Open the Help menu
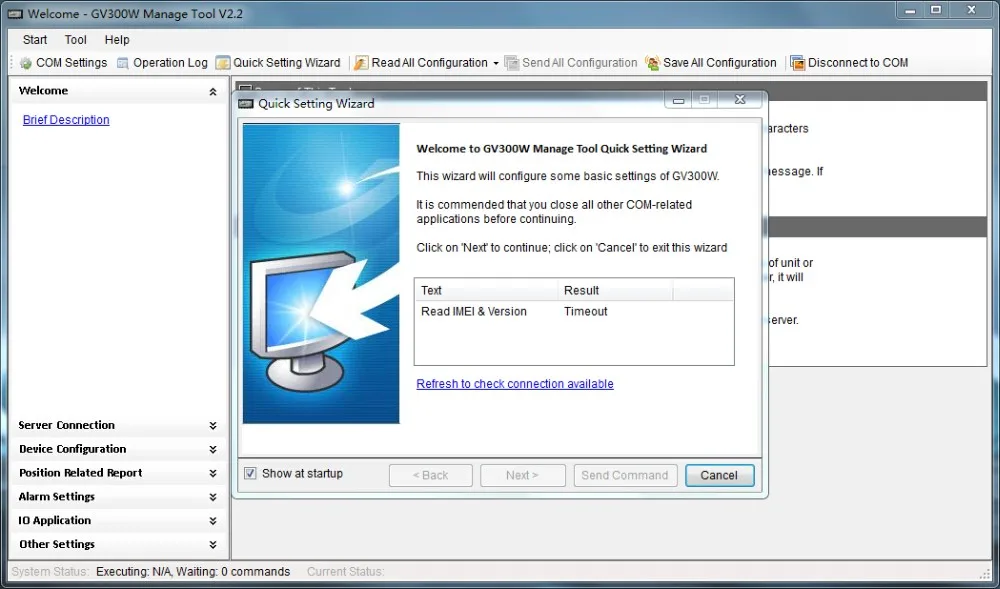This screenshot has height=589, width=1000. (117, 39)
